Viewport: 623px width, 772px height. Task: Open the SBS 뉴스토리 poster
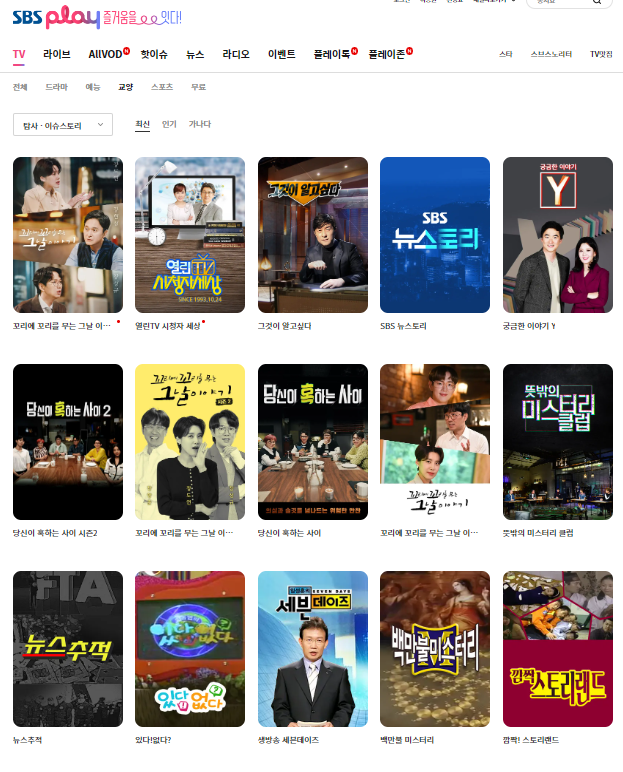click(435, 235)
